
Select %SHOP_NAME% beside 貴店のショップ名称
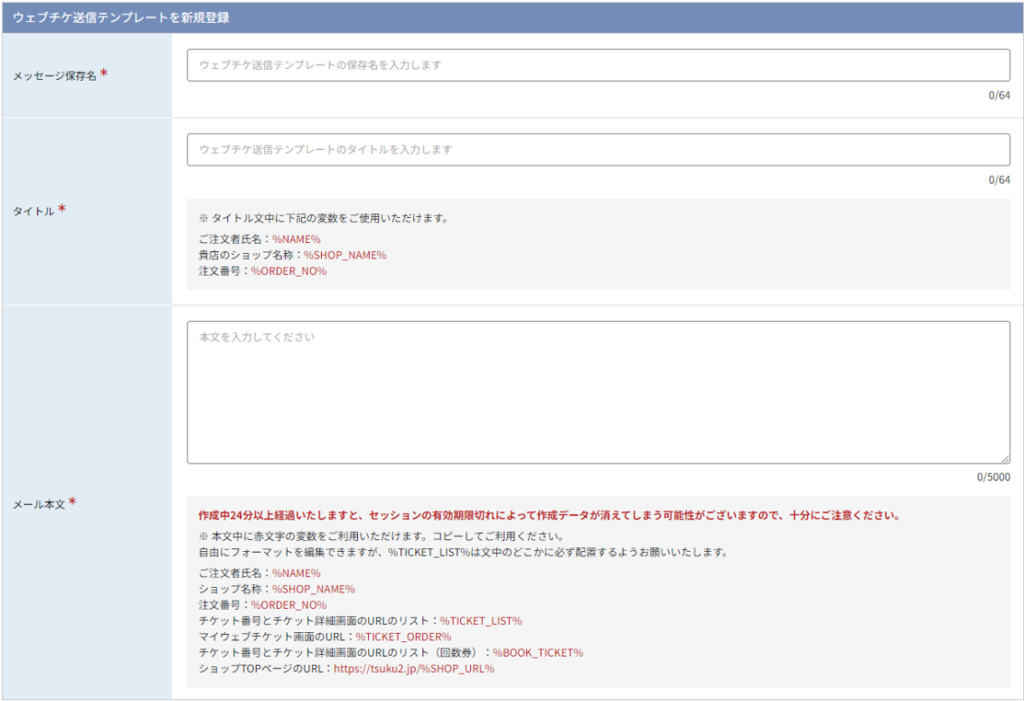pyautogui.click(x=345, y=255)
